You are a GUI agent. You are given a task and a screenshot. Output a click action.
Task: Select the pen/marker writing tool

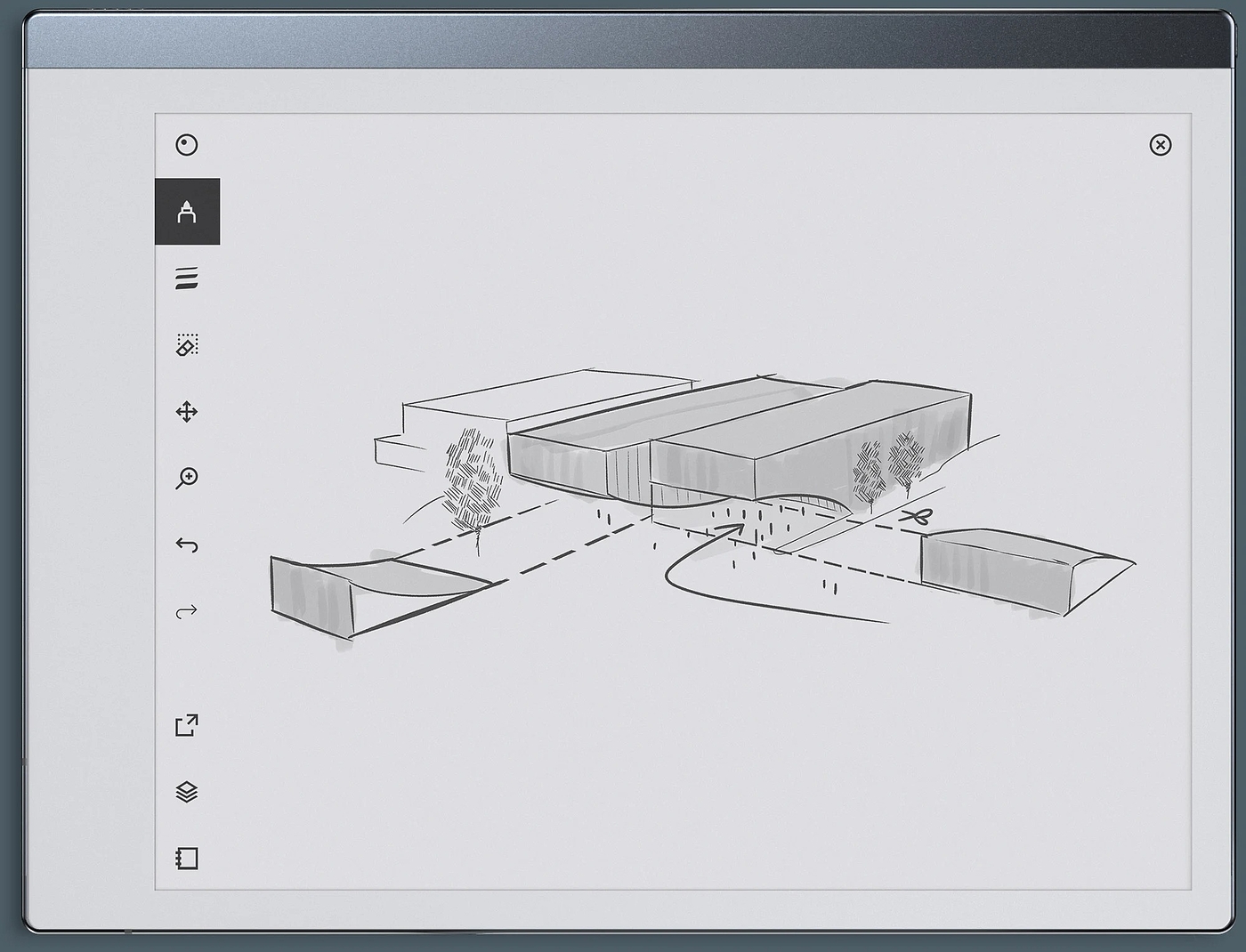click(x=187, y=212)
